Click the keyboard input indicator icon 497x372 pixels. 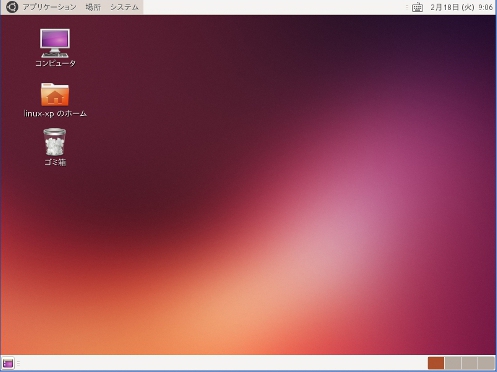(417, 7)
